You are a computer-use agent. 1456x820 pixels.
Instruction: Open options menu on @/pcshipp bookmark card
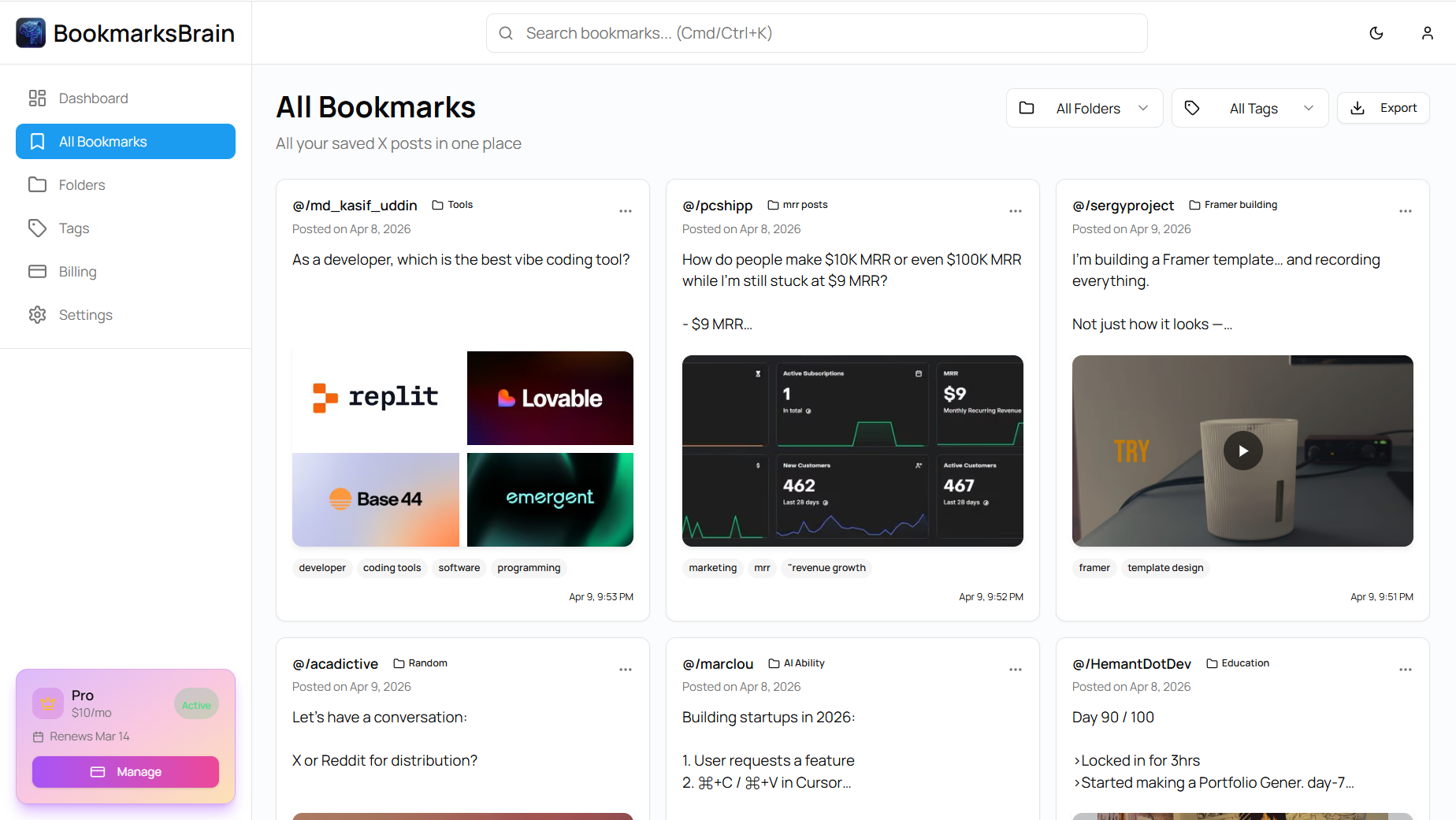1015,211
